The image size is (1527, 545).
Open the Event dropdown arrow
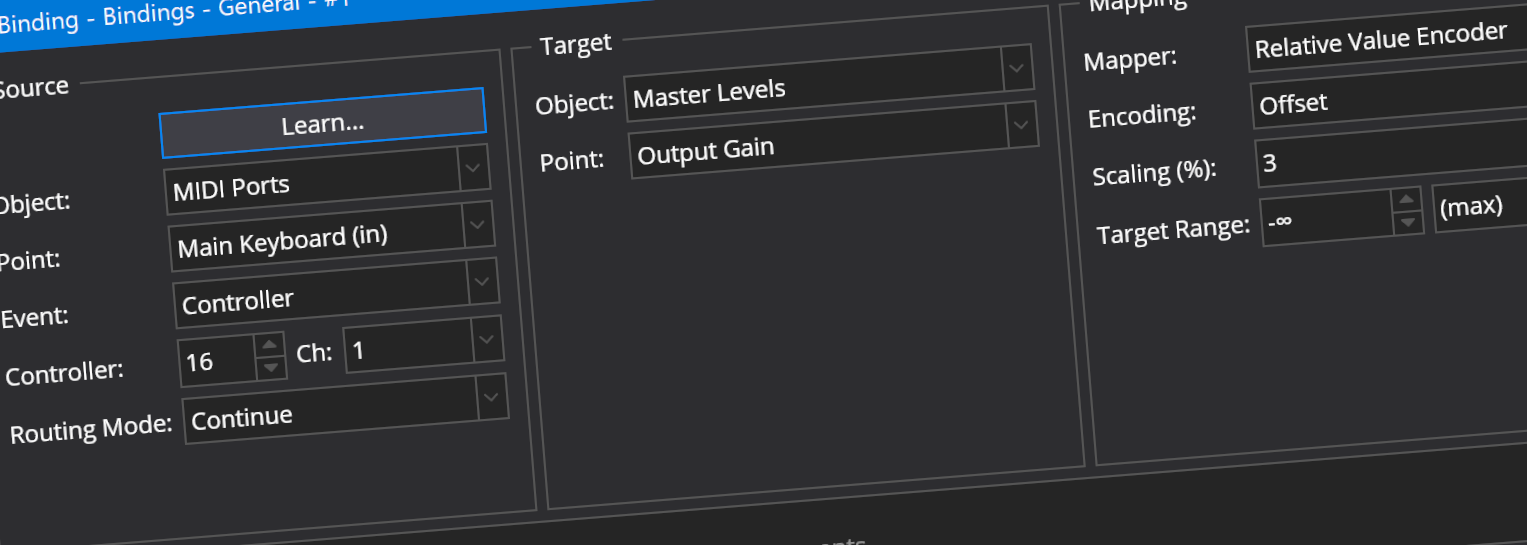coord(483,284)
